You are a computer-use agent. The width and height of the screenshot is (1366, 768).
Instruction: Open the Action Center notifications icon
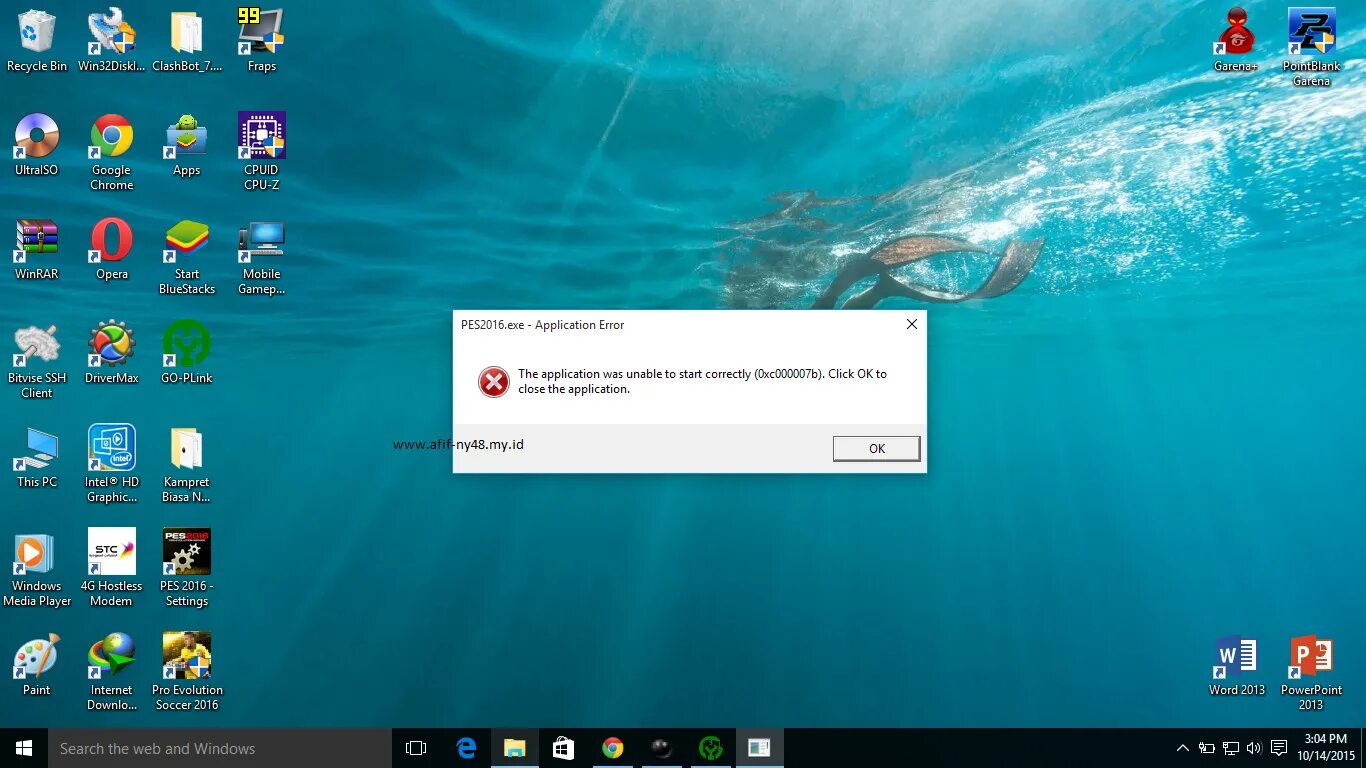coord(1279,748)
